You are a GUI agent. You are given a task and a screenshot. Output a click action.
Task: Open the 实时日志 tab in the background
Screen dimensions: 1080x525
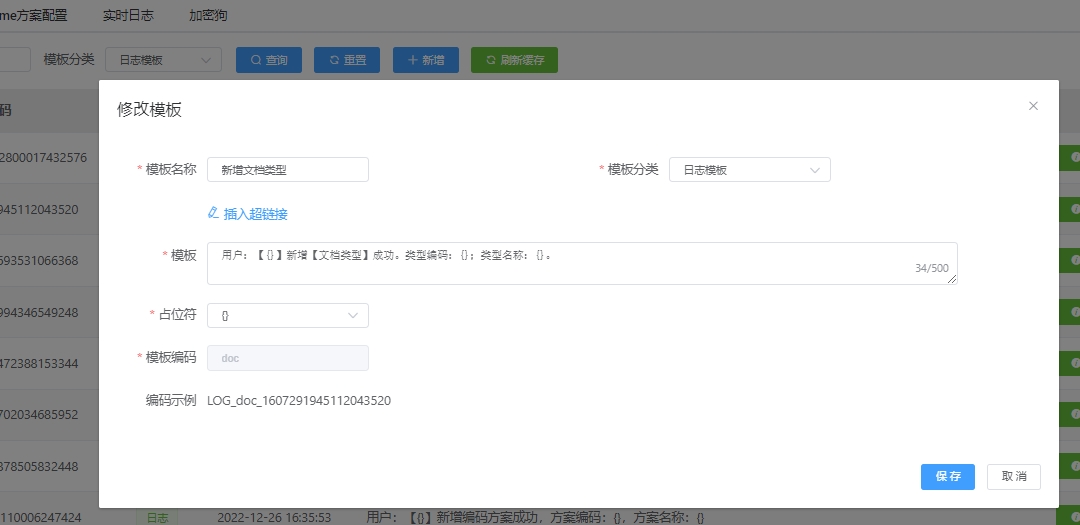[x=128, y=15]
